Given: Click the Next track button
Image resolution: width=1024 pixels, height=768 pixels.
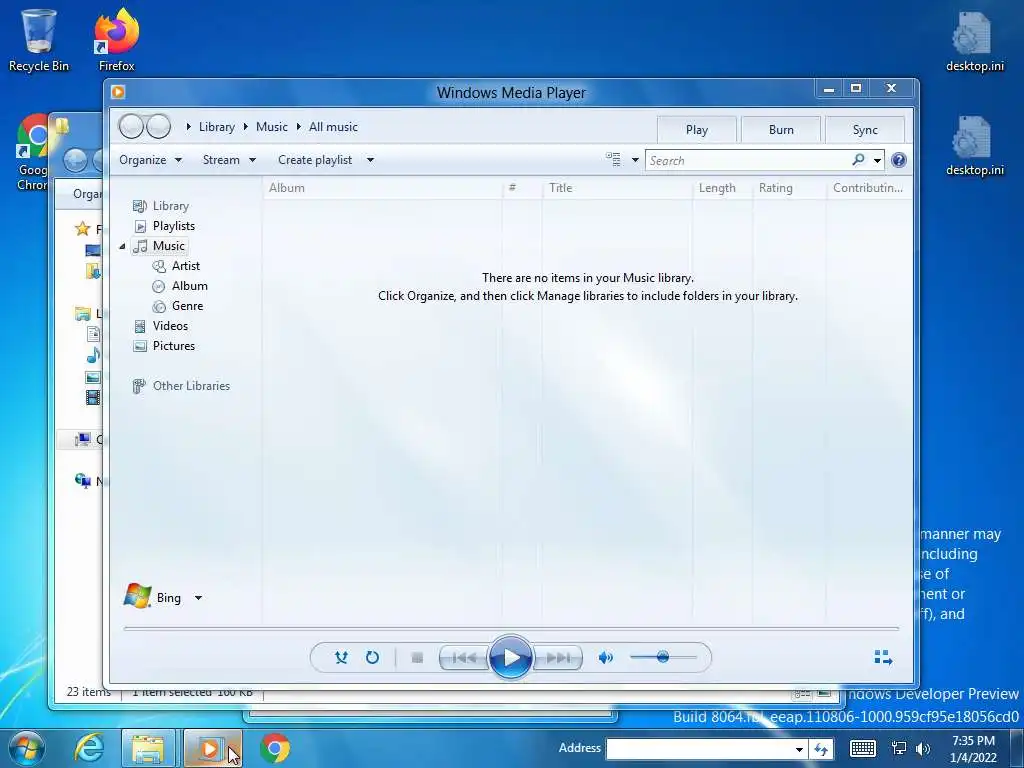Looking at the screenshot, I should click(x=558, y=658).
